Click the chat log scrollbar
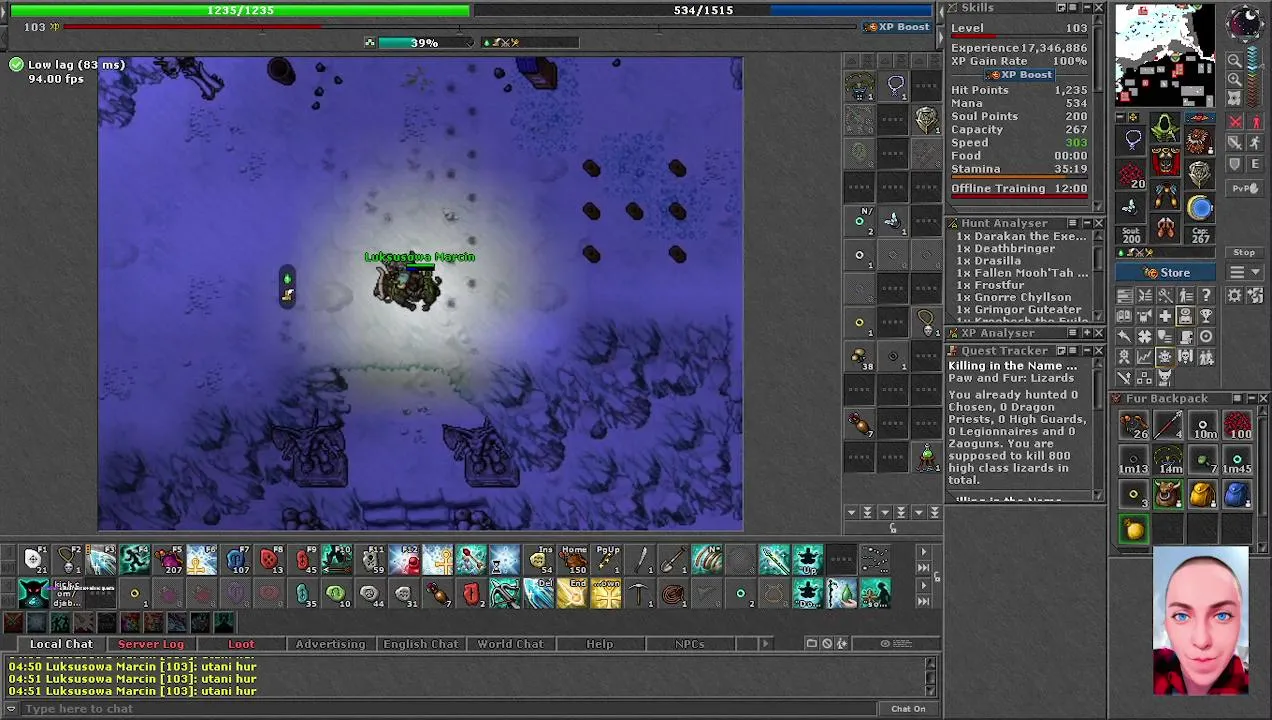 click(931, 678)
